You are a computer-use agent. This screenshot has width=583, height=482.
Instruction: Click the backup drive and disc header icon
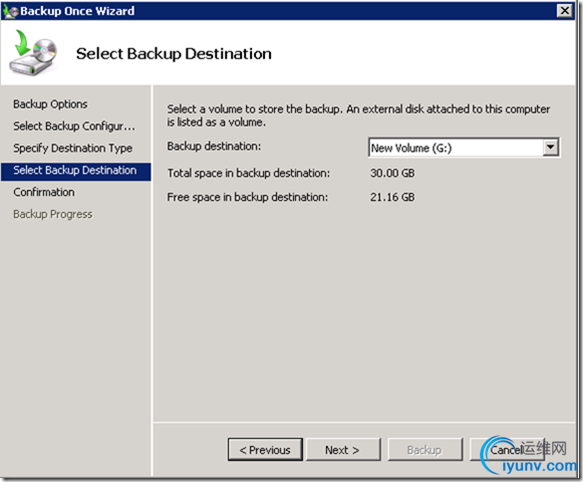(33, 54)
